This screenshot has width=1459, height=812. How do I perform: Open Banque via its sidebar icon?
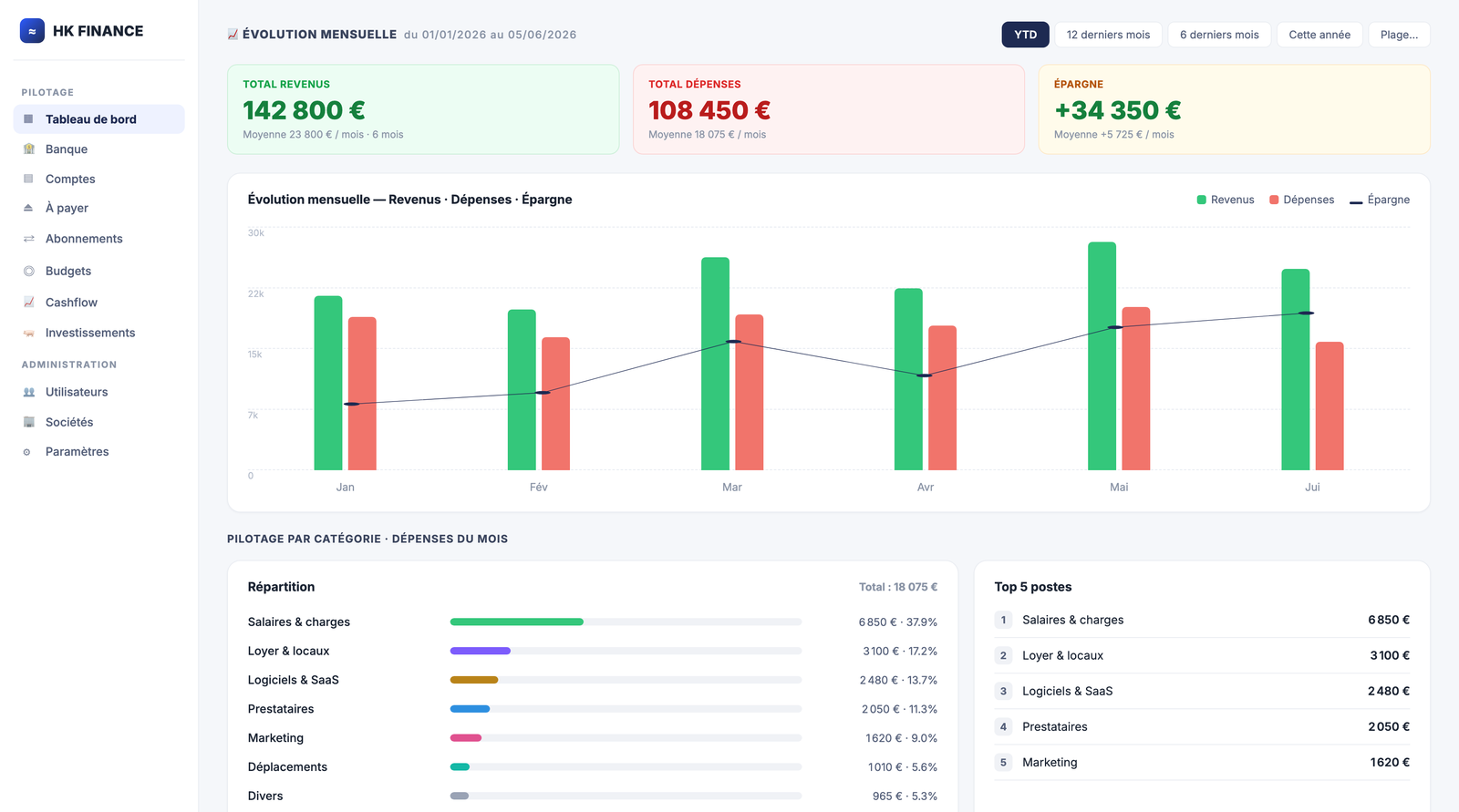pos(28,149)
